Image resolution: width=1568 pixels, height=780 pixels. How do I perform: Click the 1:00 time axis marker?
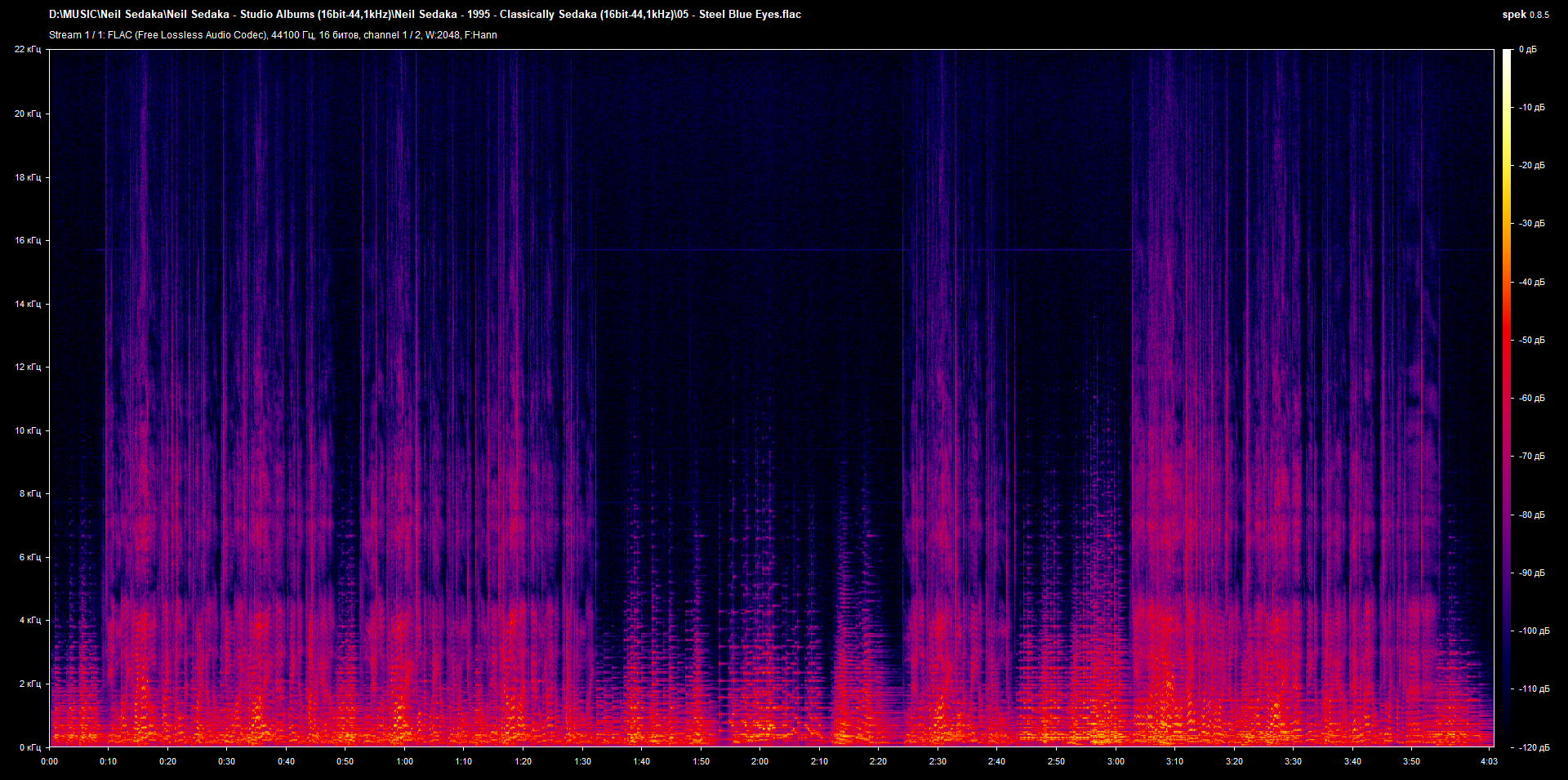[x=404, y=761]
